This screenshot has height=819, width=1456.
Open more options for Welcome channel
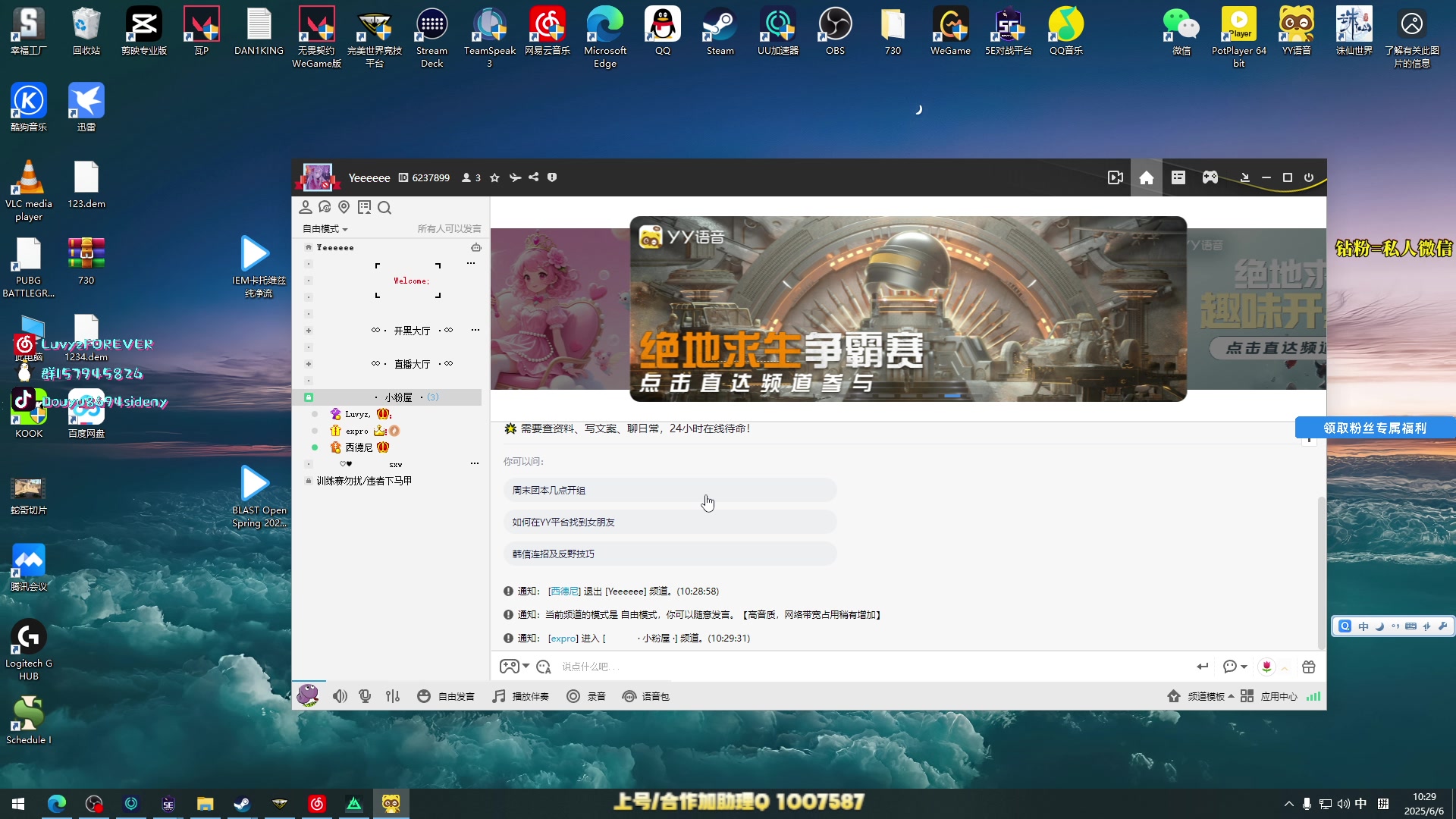[471, 263]
